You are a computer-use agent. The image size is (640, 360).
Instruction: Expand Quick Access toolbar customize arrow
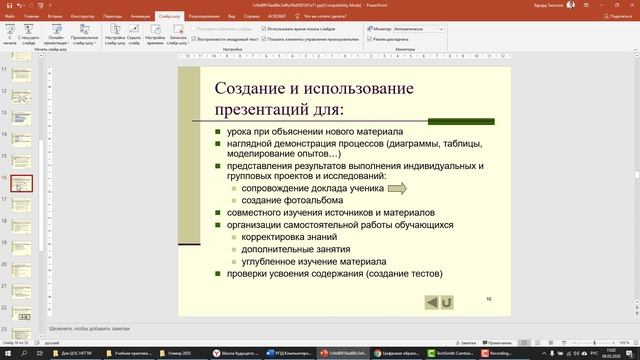click(x=50, y=5)
